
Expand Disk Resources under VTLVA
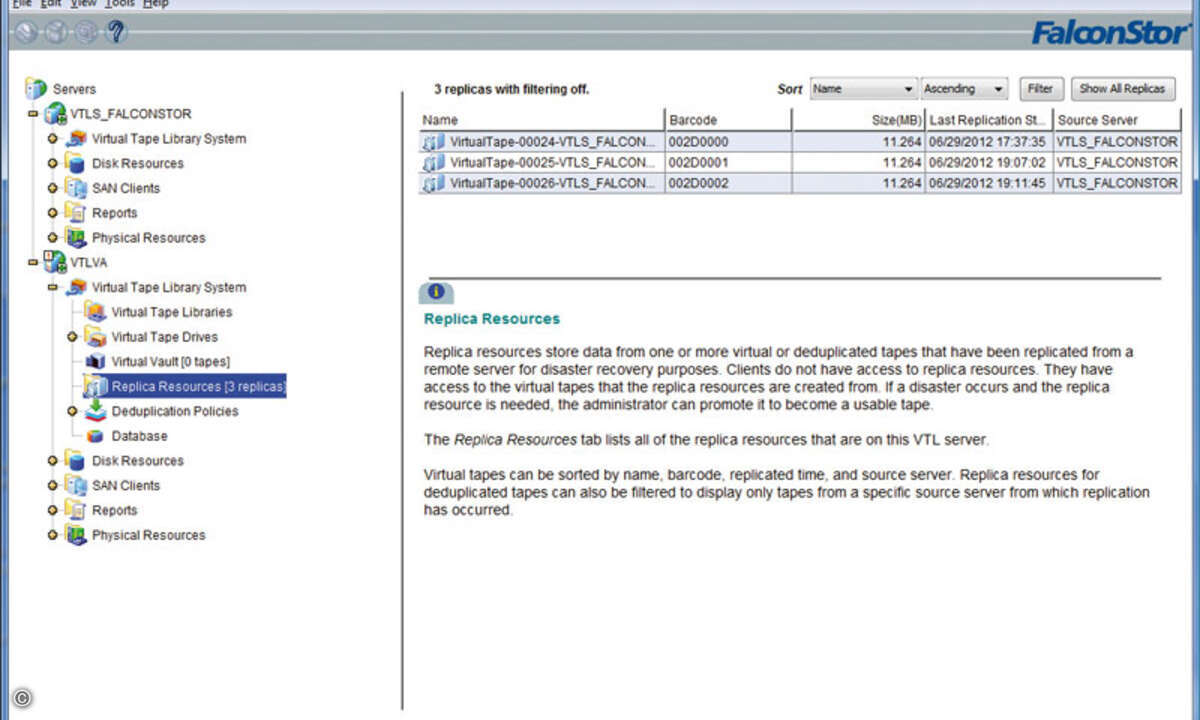(53, 461)
